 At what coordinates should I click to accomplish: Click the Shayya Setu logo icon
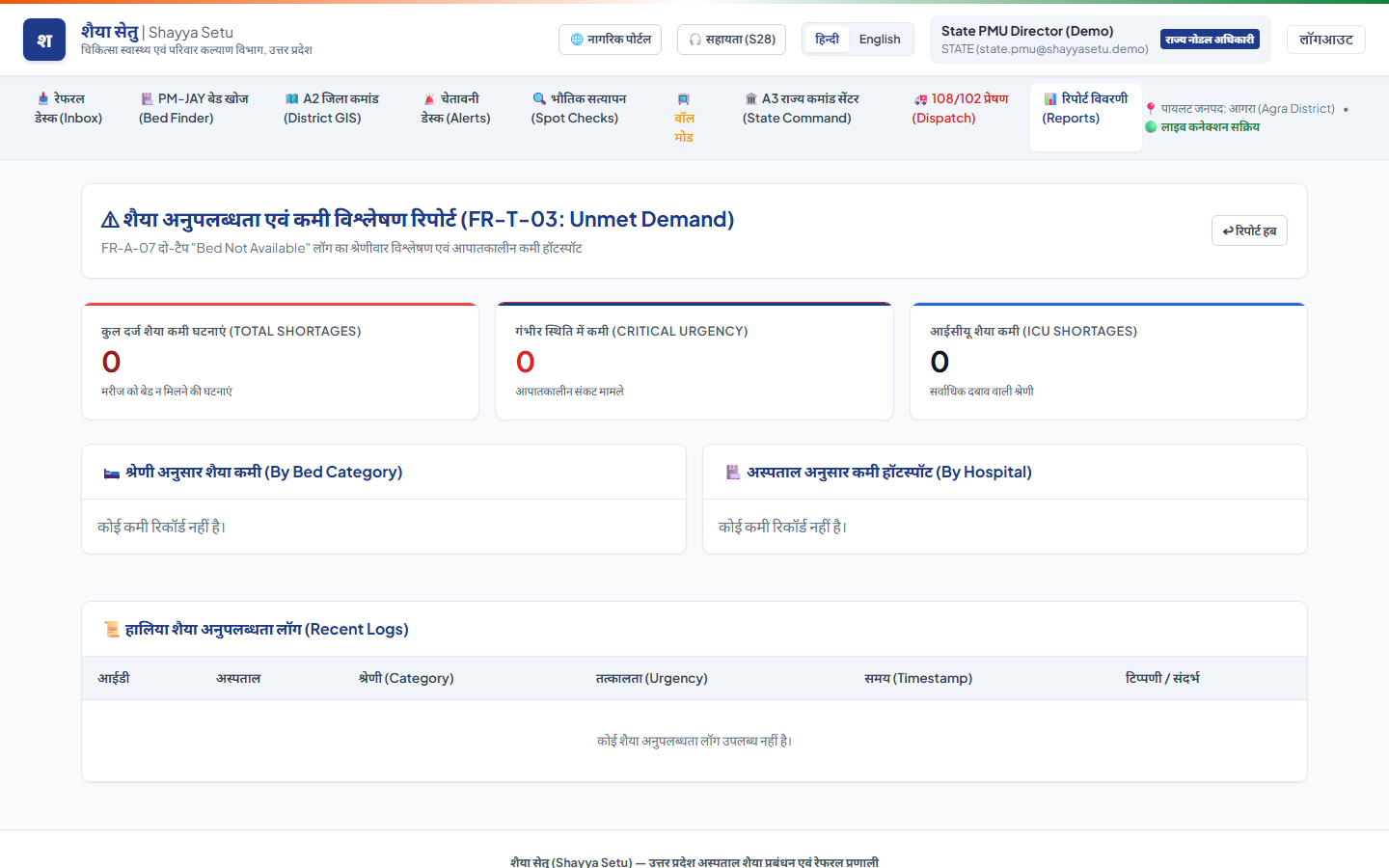[44, 40]
